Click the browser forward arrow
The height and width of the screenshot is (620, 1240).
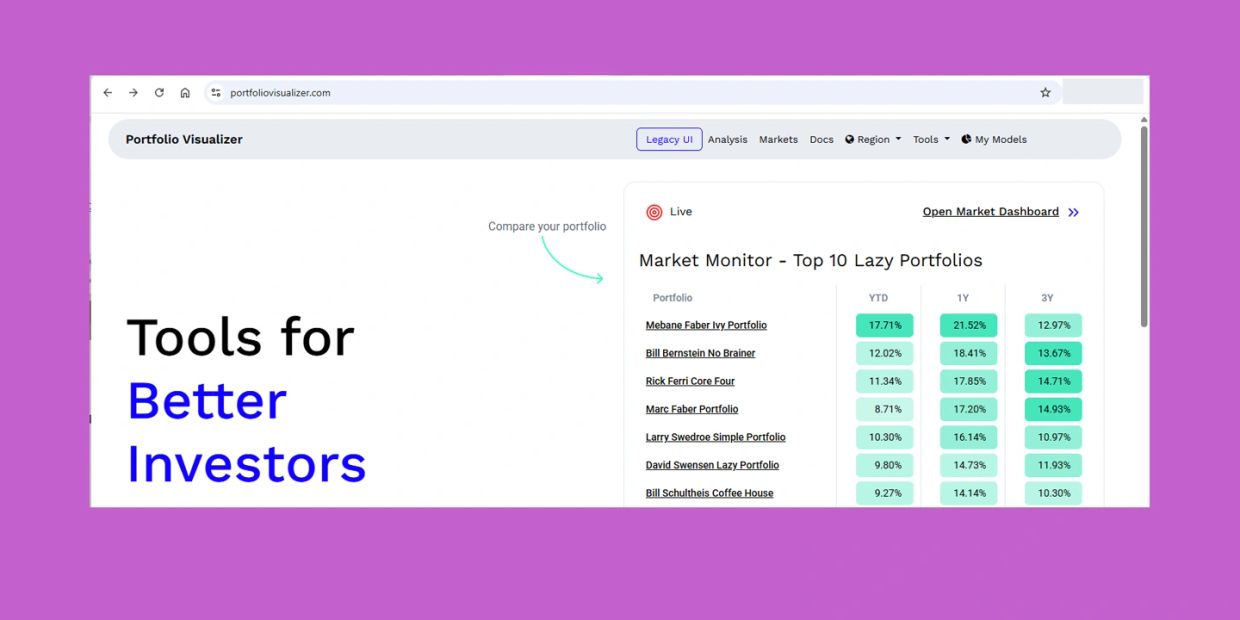(133, 93)
